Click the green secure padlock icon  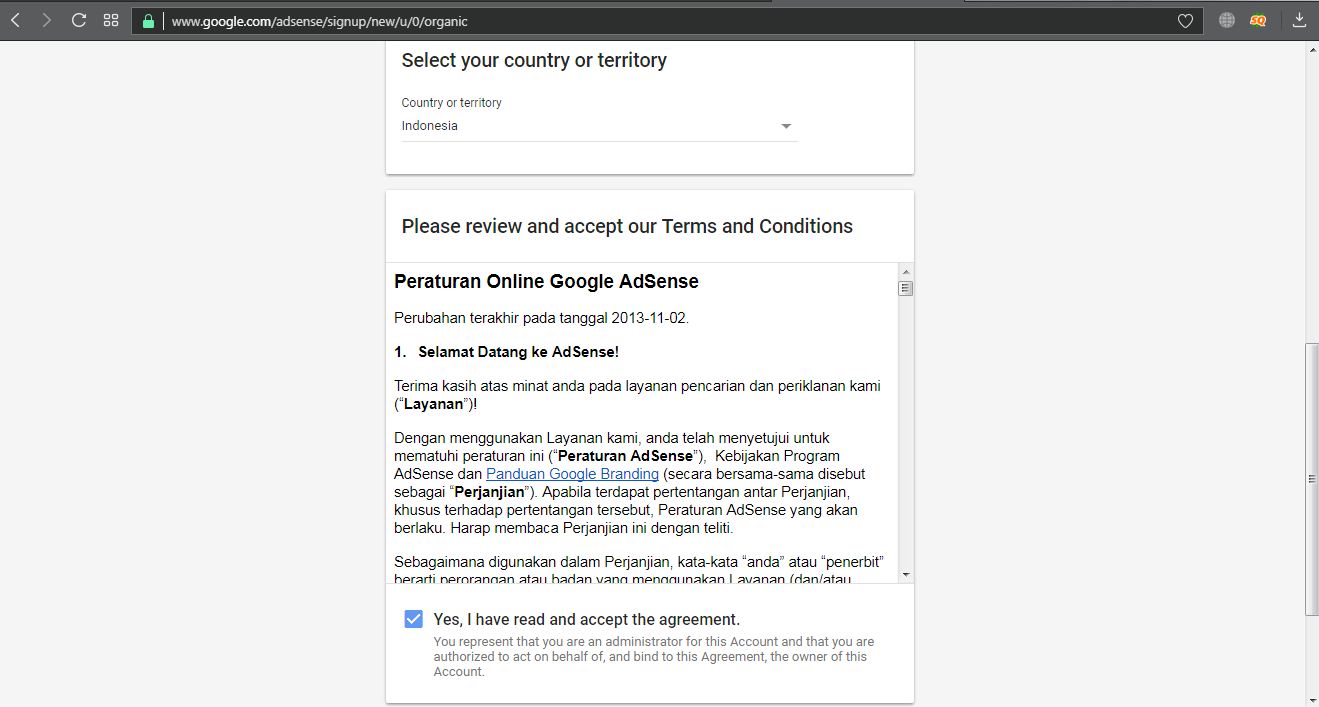[148, 21]
